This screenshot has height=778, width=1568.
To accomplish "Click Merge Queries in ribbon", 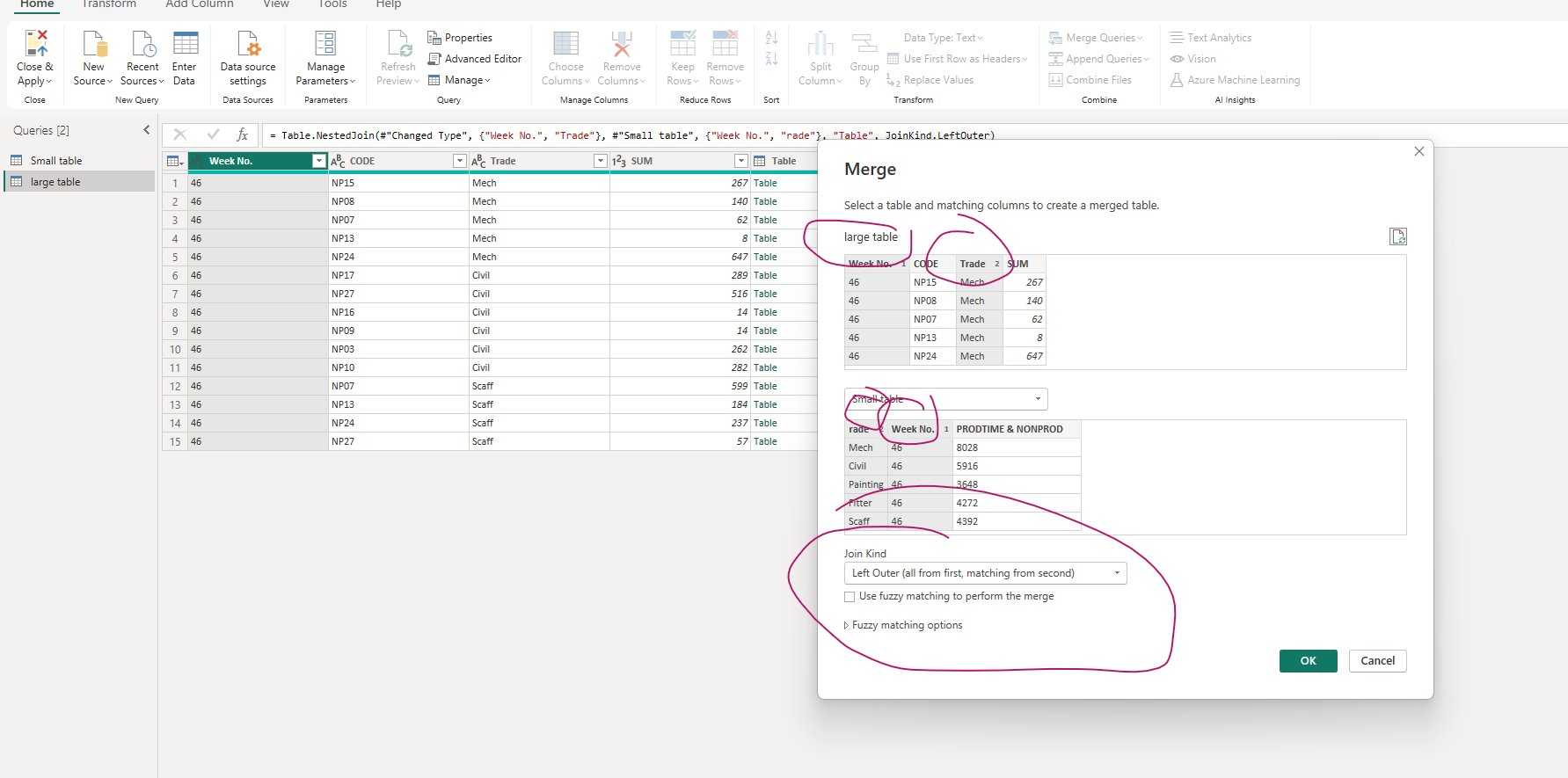I will tap(1096, 38).
